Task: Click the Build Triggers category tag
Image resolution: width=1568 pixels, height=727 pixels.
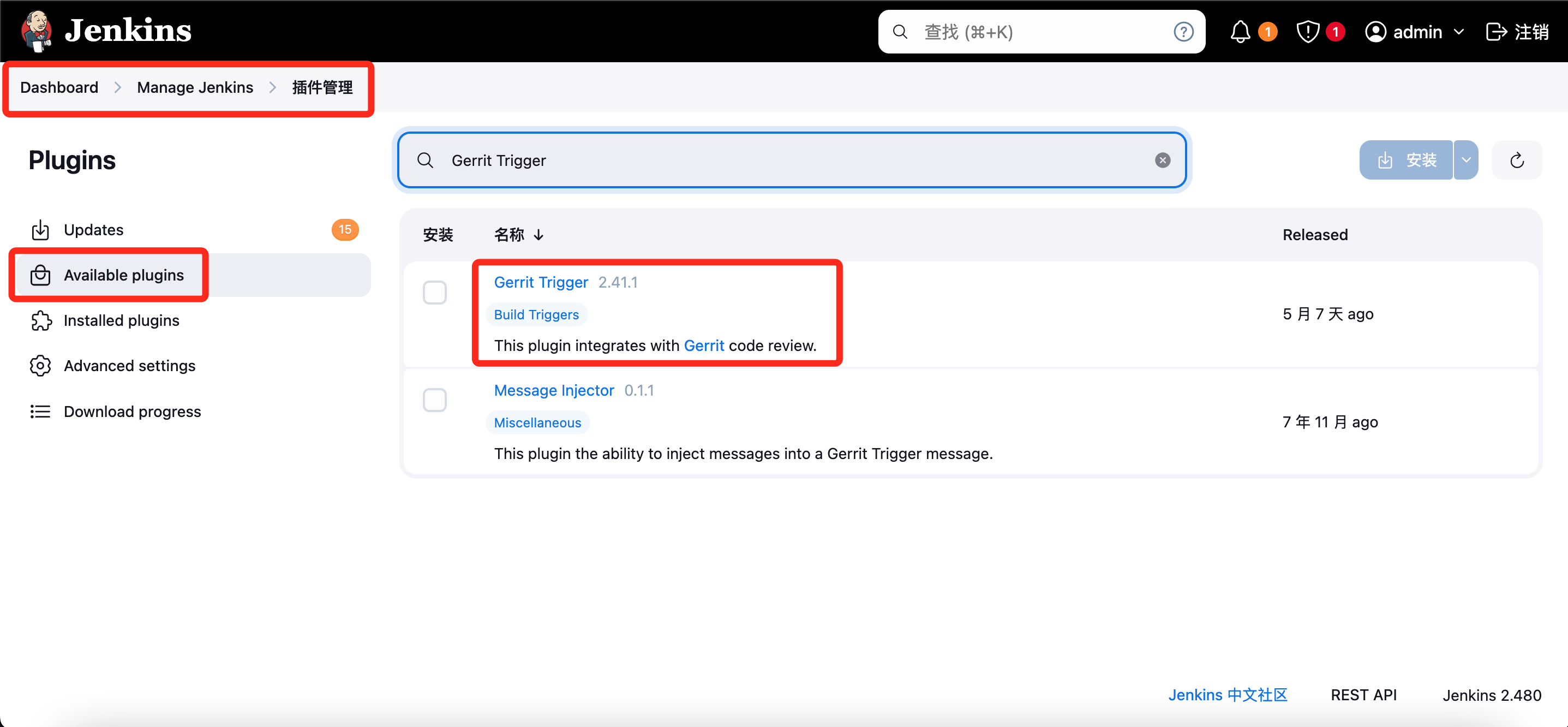Action: [536, 314]
